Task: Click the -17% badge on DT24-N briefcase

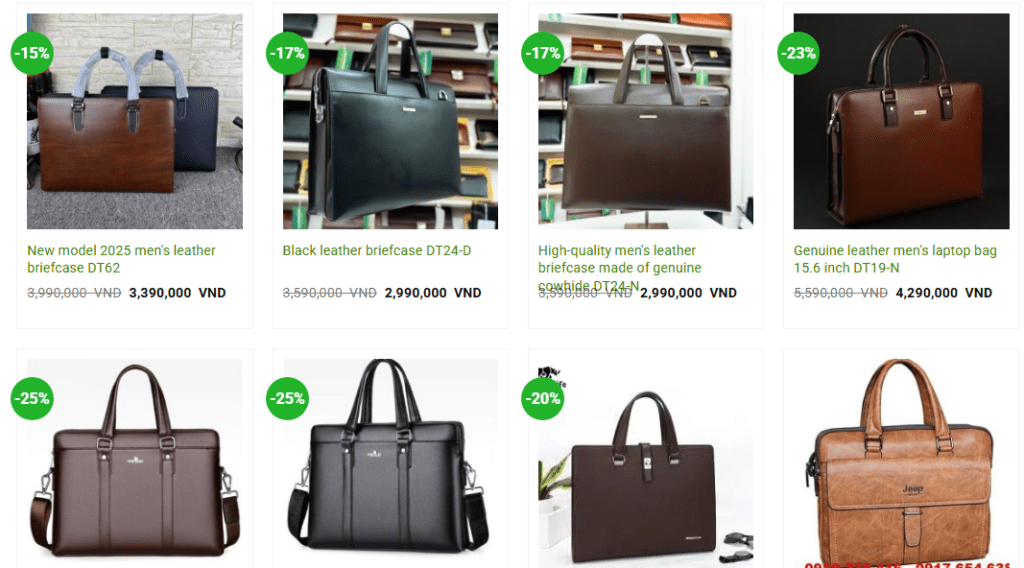Action: [x=543, y=53]
